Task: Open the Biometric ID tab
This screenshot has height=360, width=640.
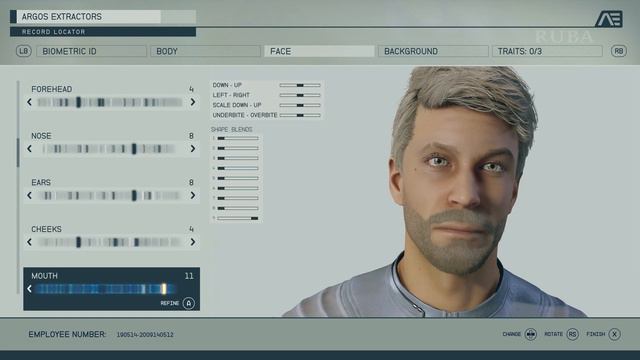Action: point(91,51)
